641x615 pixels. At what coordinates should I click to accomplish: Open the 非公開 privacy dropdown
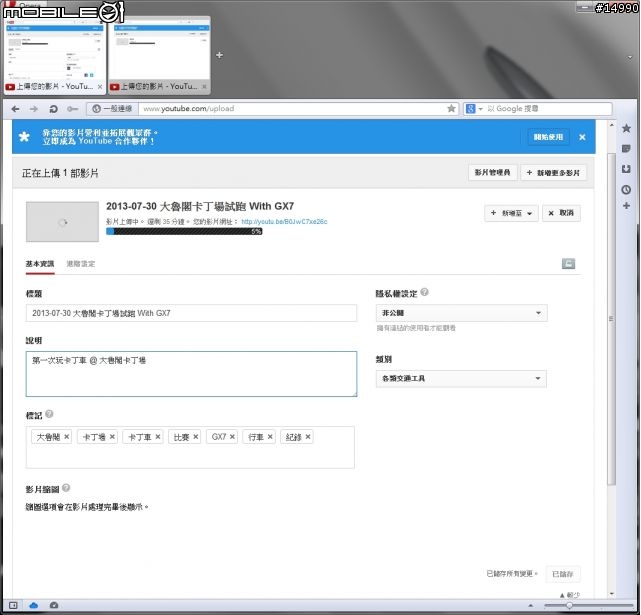pyautogui.click(x=462, y=313)
